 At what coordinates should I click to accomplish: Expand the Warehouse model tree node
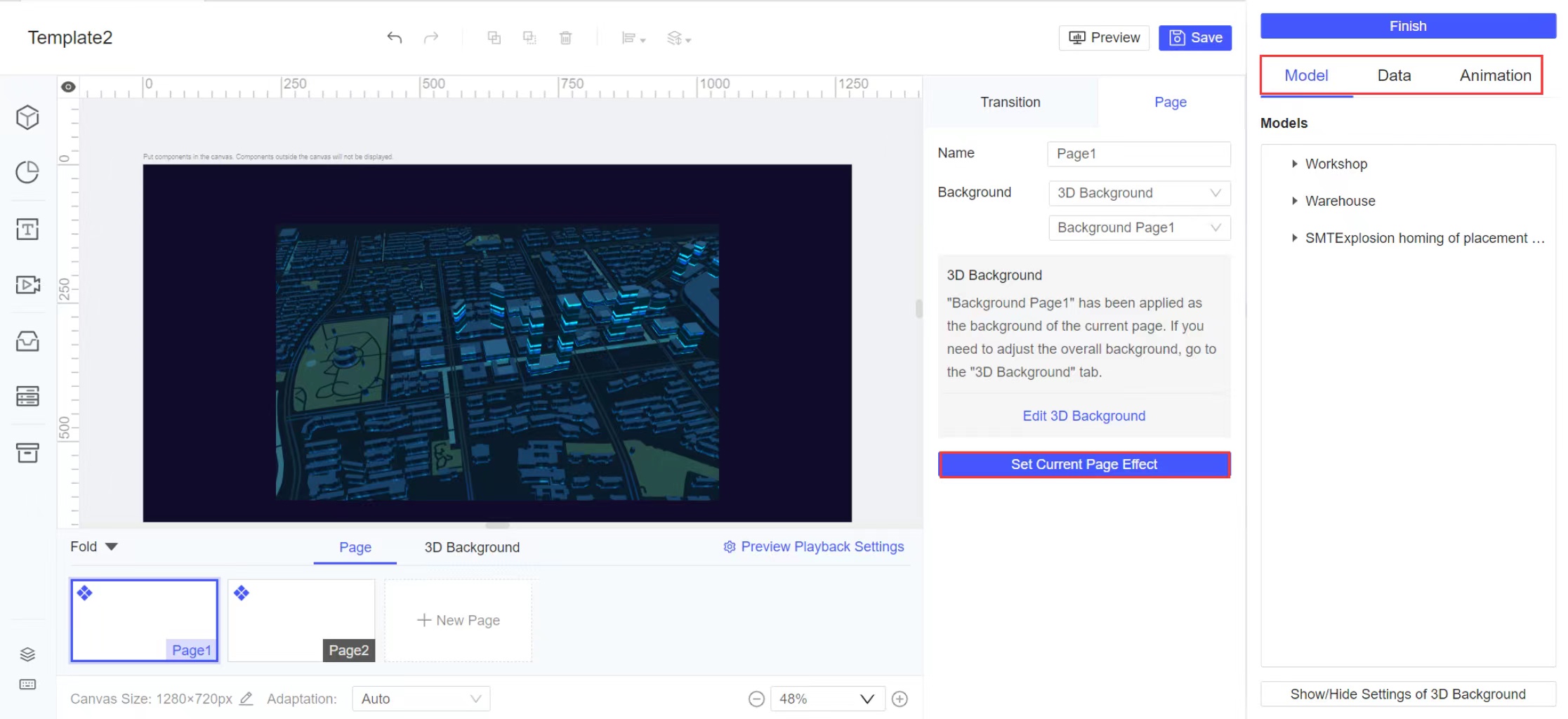click(1294, 201)
